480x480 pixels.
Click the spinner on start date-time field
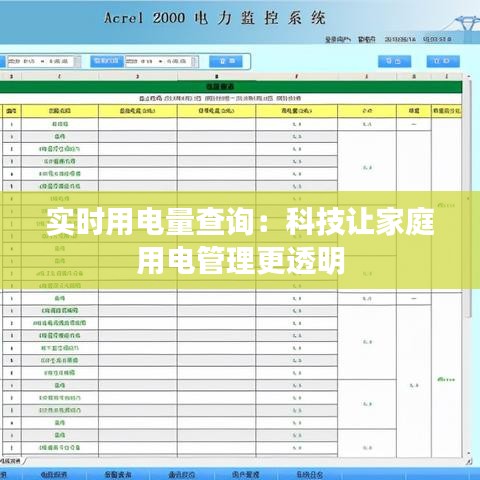[77, 61]
